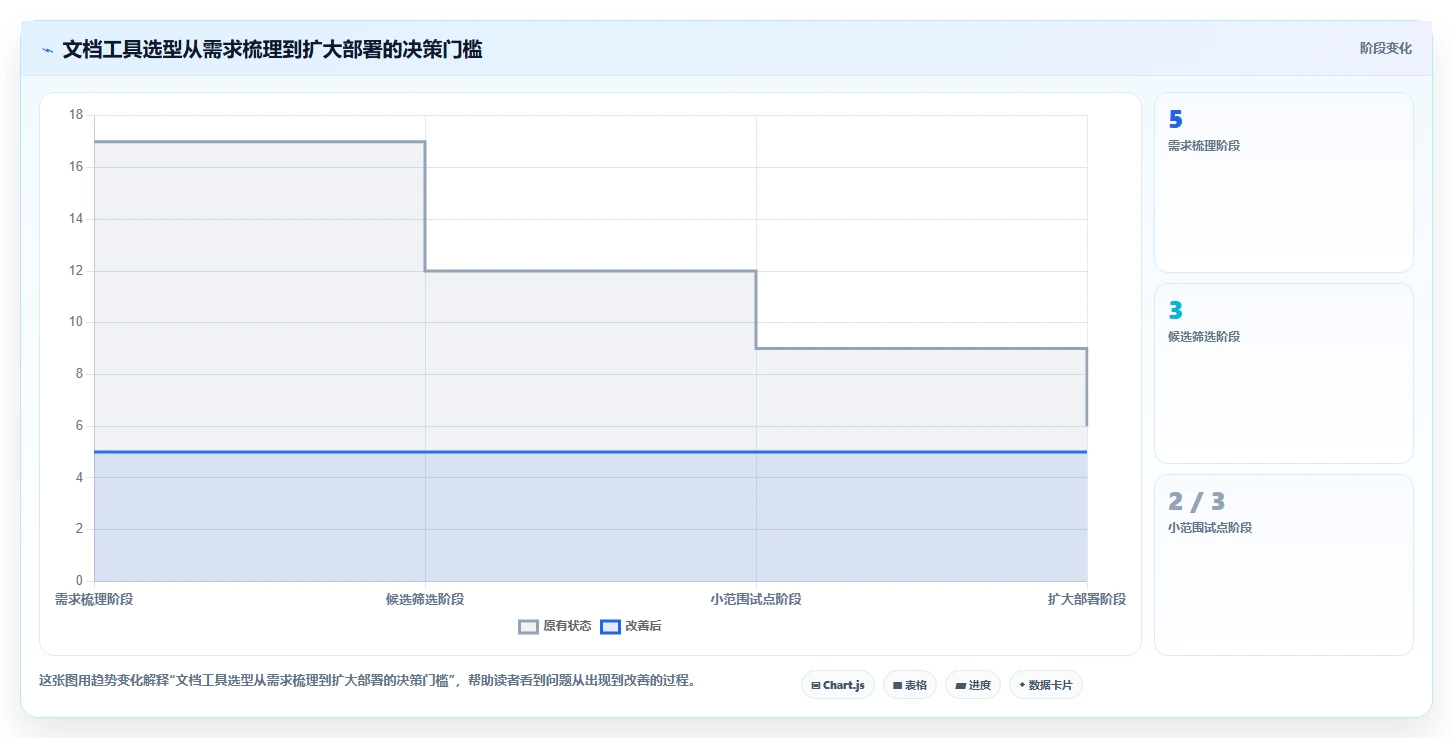Click the lightning icon beside the title
The width and height of the screenshot is (1453, 738).
tap(47, 50)
